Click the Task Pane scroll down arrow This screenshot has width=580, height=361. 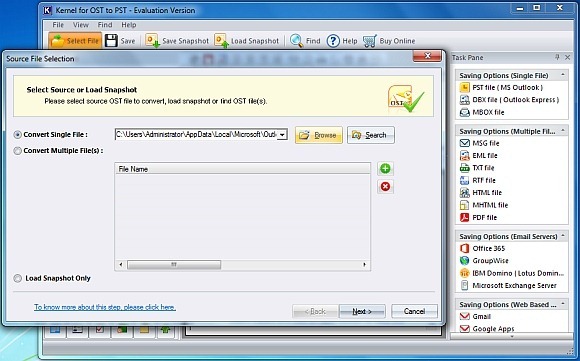pyautogui.click(x=512, y=337)
